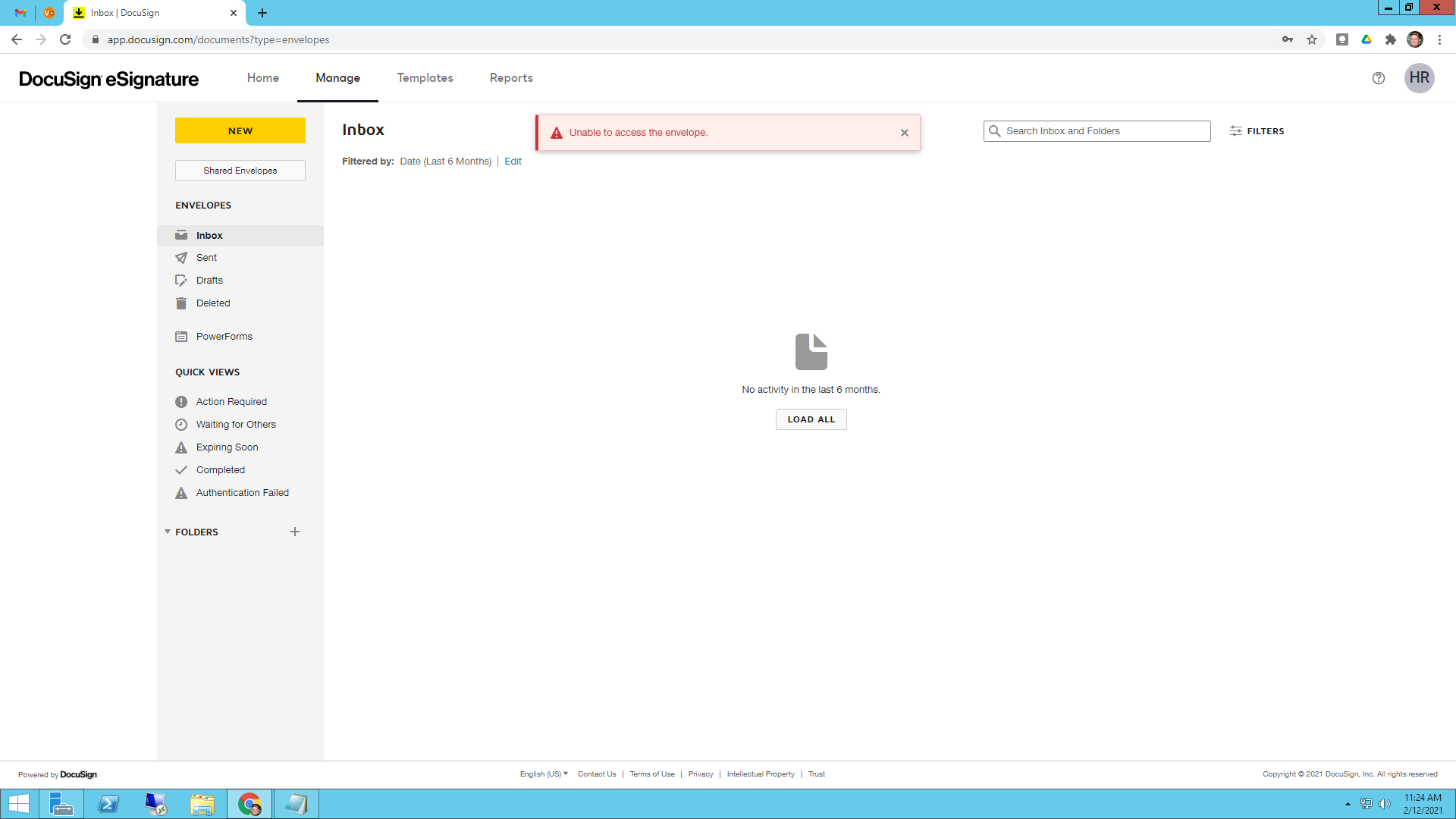1456x819 pixels.
Task: Switch to the Gmail pinned tab
Action: tap(20, 13)
